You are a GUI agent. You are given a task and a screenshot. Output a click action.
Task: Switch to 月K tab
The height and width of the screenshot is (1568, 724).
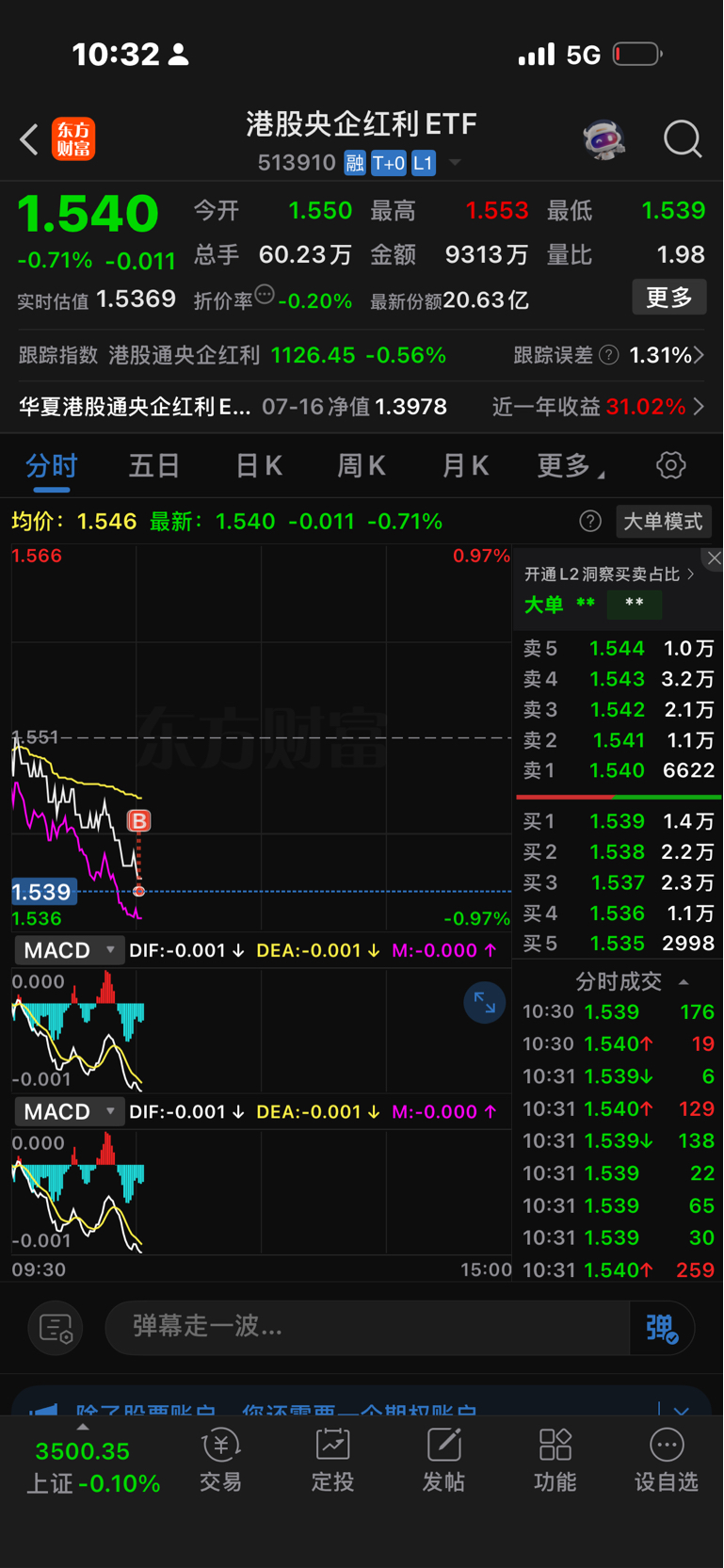point(465,465)
